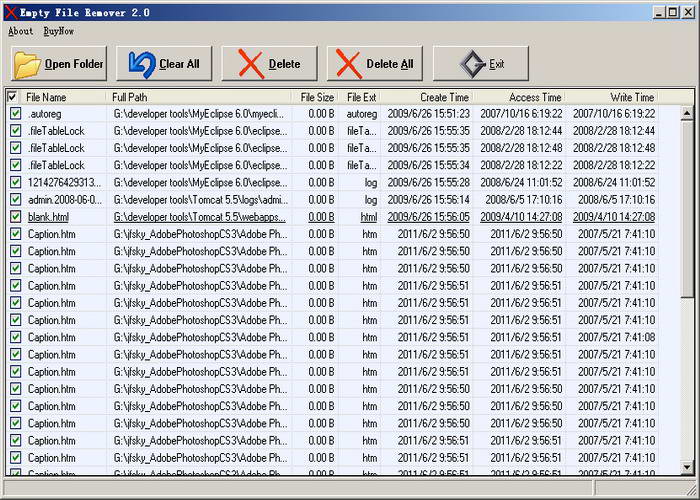Image resolution: width=700 pixels, height=500 pixels.
Task: Uncheck the admin.2008-06-0 log checkbox
Action: coord(15,200)
